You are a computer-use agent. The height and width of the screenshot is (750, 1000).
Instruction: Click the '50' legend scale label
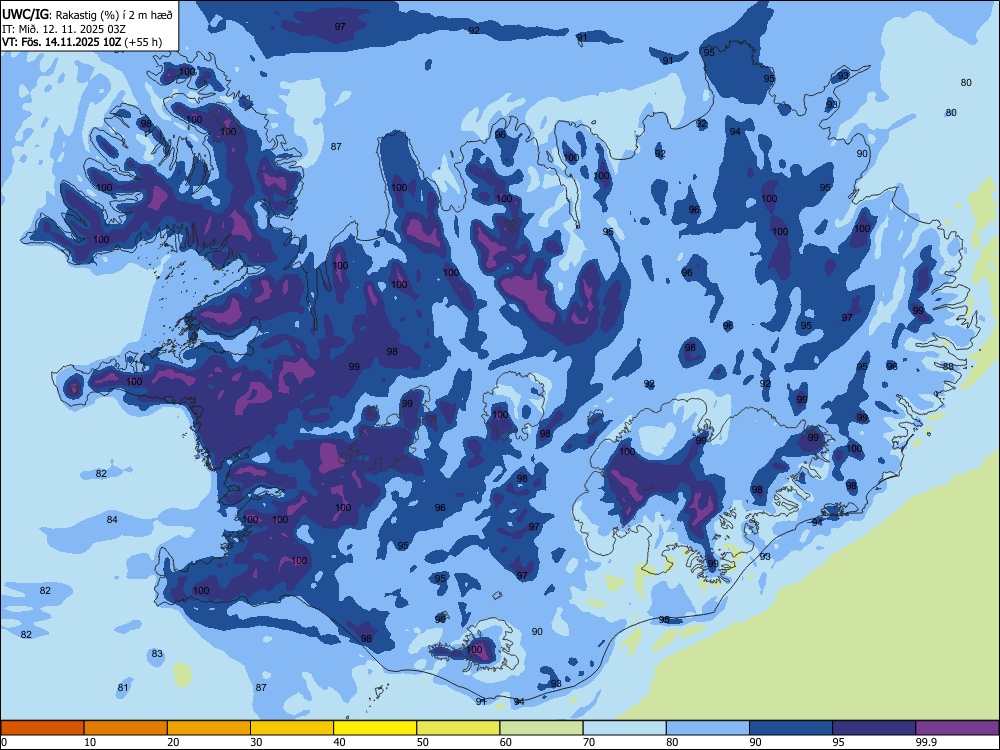coord(422,742)
